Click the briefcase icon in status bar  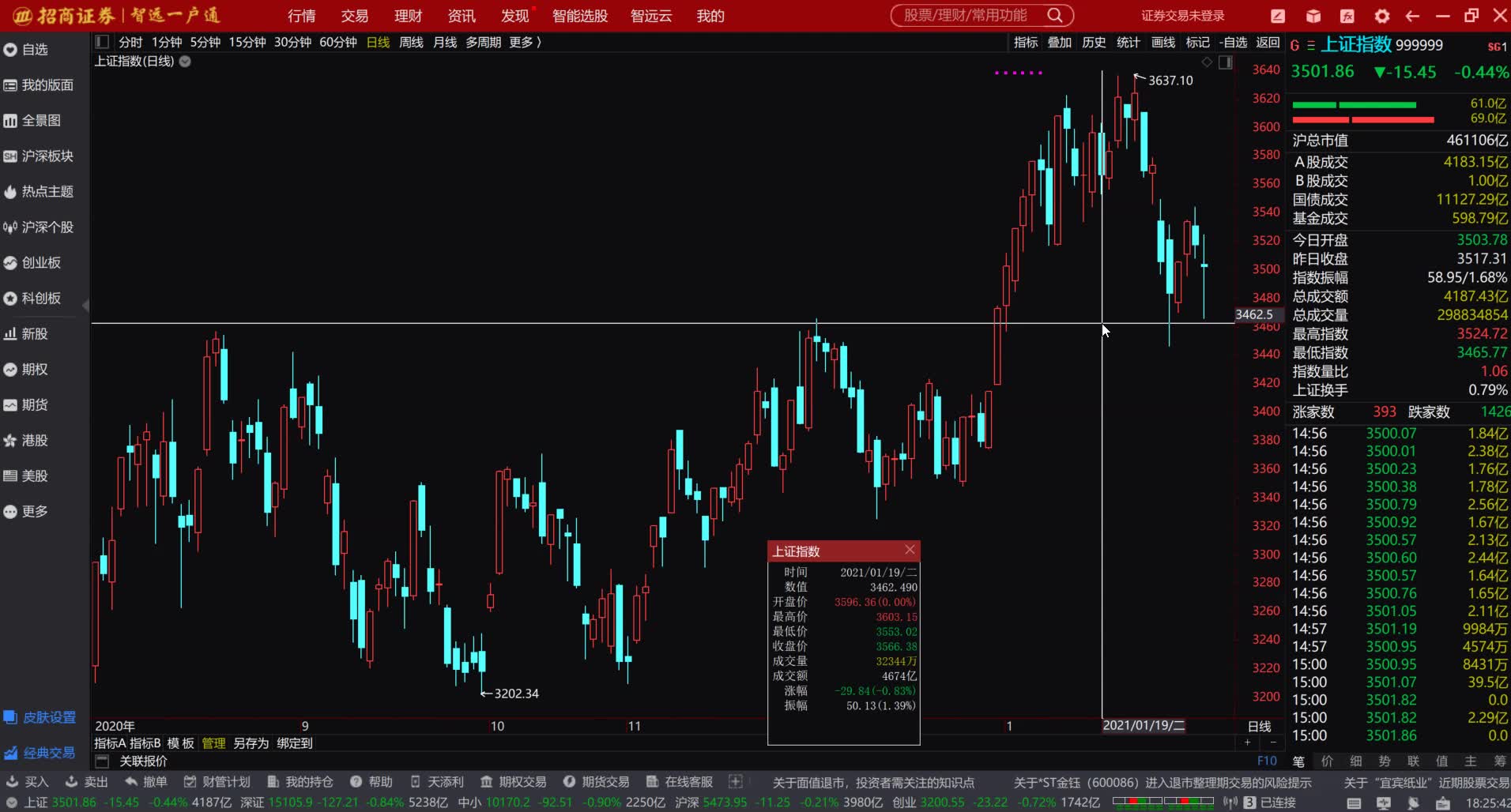coord(1443,803)
